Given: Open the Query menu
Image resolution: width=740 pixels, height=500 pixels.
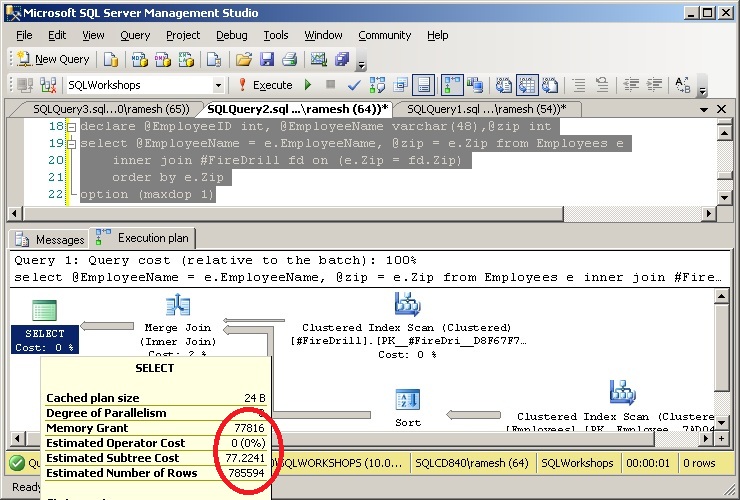Looking at the screenshot, I should coord(135,35).
